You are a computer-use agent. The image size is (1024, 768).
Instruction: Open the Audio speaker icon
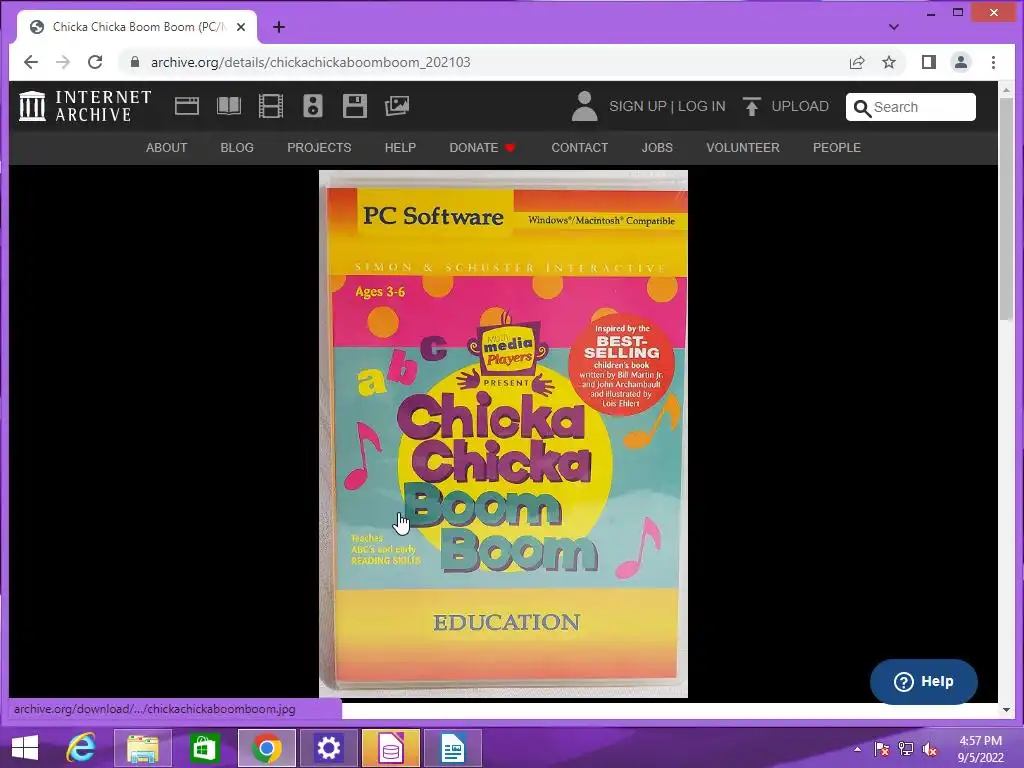click(x=313, y=106)
